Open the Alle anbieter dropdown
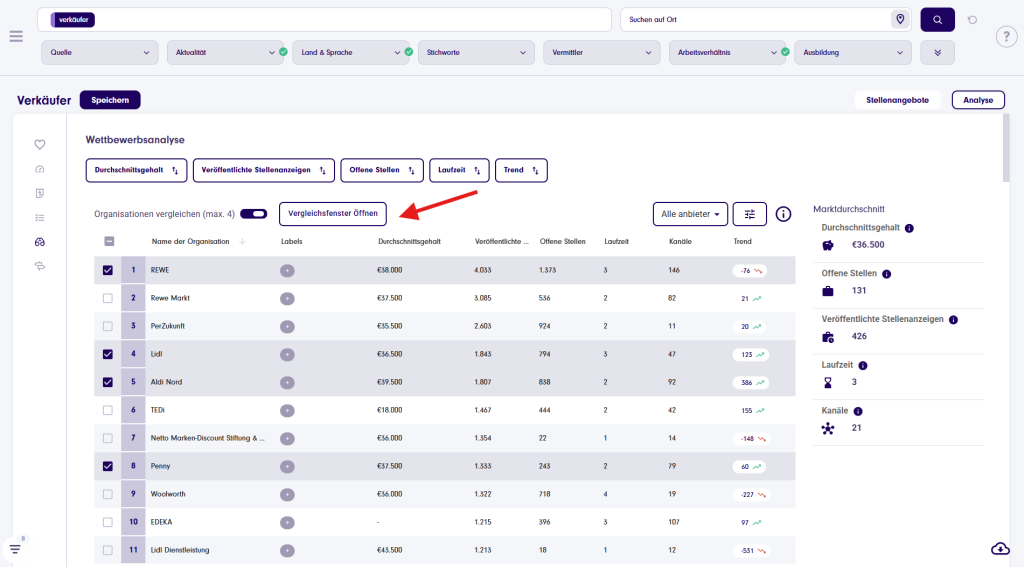Viewport: 1024px width, 567px height. coord(690,214)
